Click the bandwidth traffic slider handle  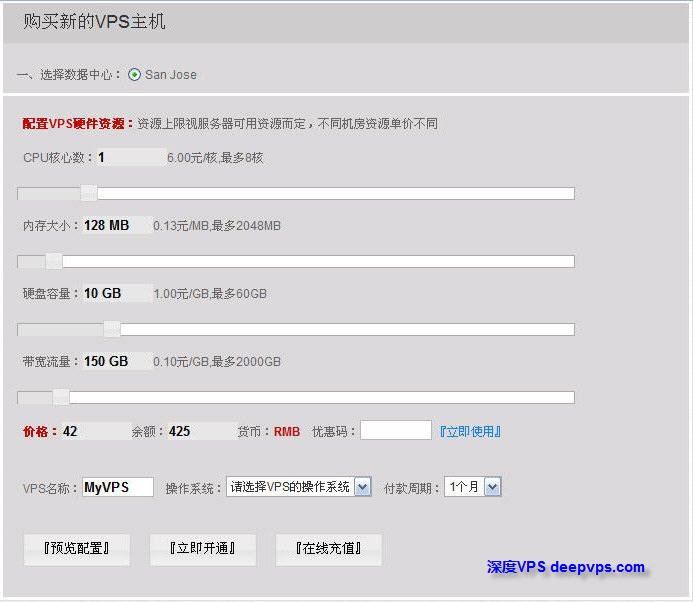pos(61,397)
